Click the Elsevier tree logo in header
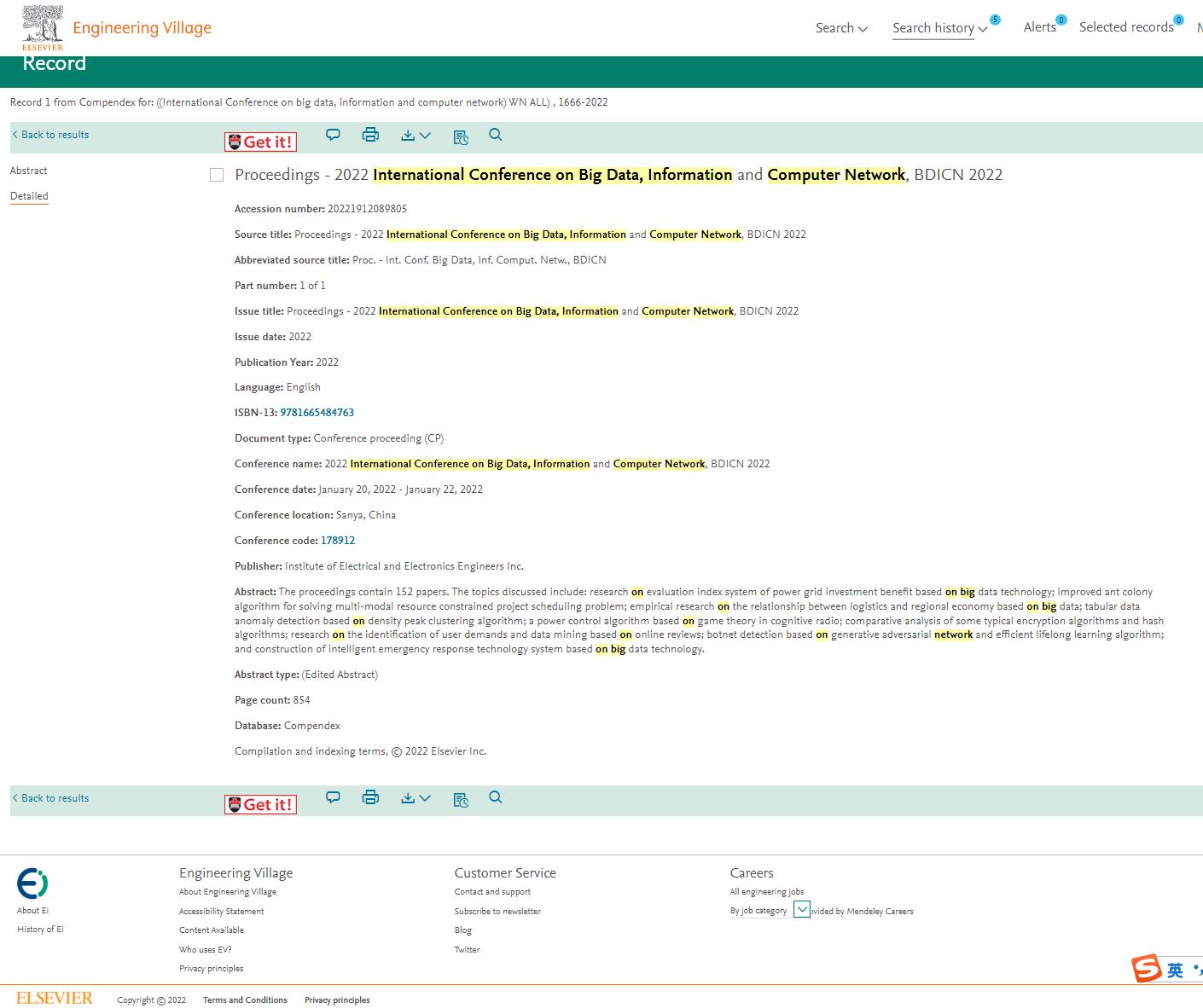 (43, 27)
